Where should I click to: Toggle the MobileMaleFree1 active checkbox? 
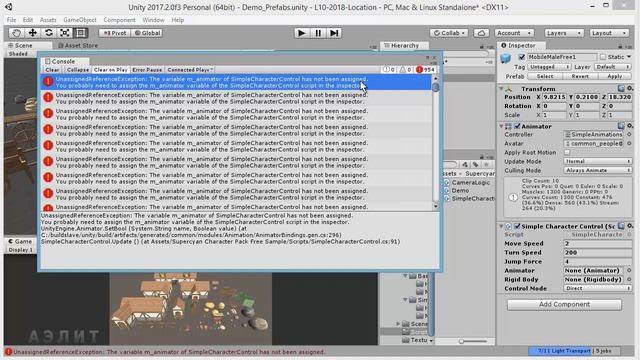522,57
